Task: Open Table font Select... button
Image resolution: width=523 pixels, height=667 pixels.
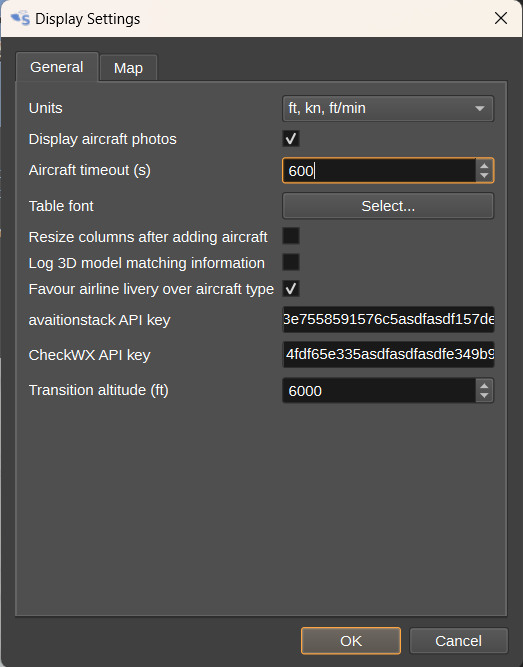Action: [x=388, y=206]
